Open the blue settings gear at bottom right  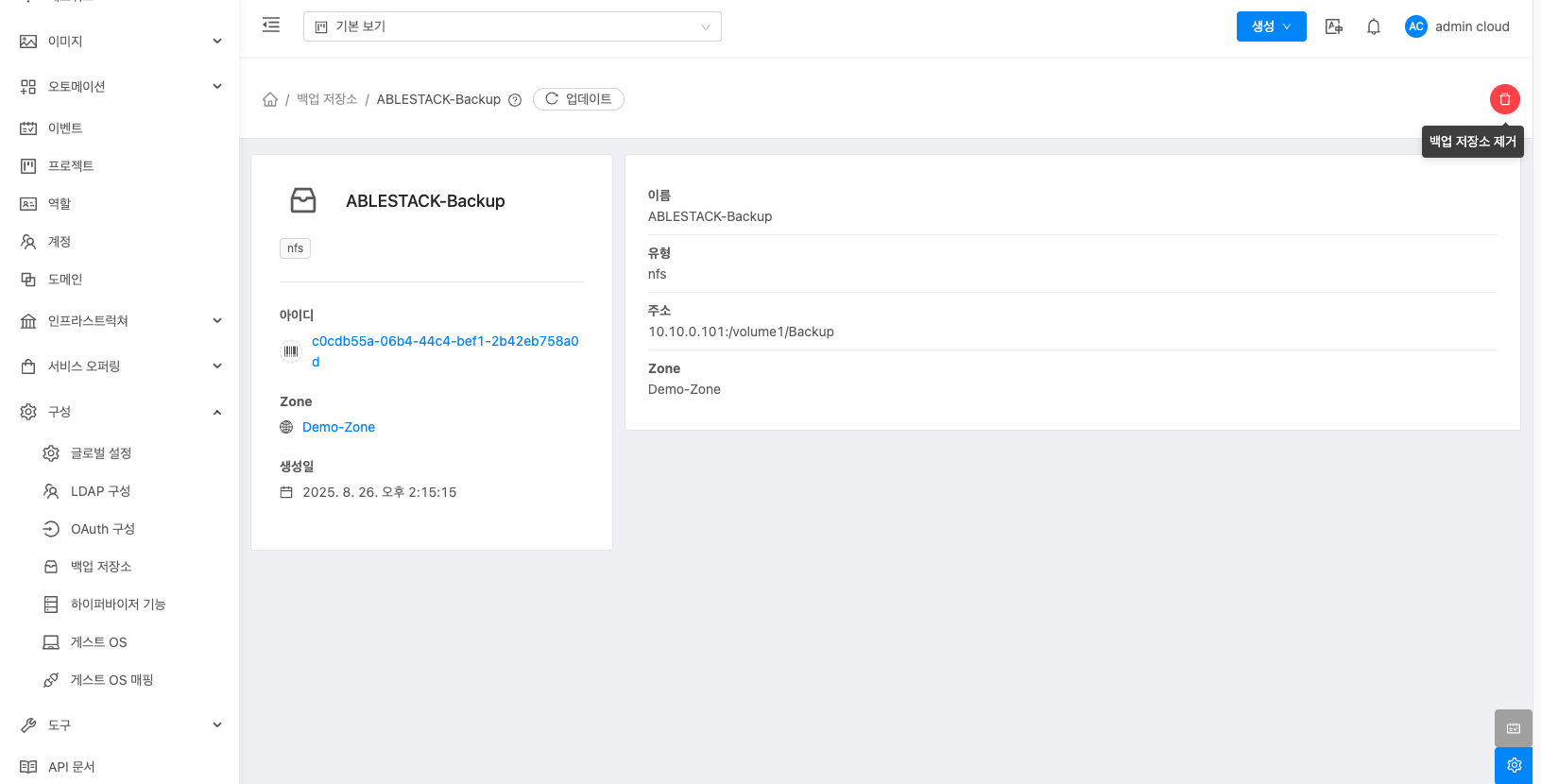click(1513, 765)
